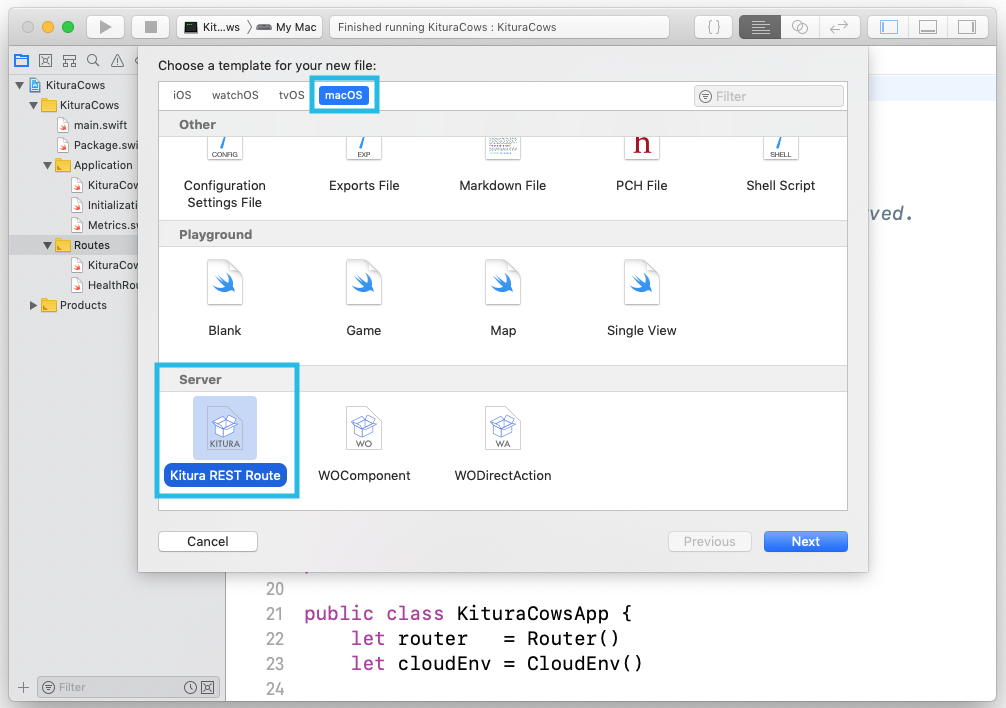Select the Products folder row
Image resolution: width=1006 pixels, height=708 pixels.
tap(73, 305)
